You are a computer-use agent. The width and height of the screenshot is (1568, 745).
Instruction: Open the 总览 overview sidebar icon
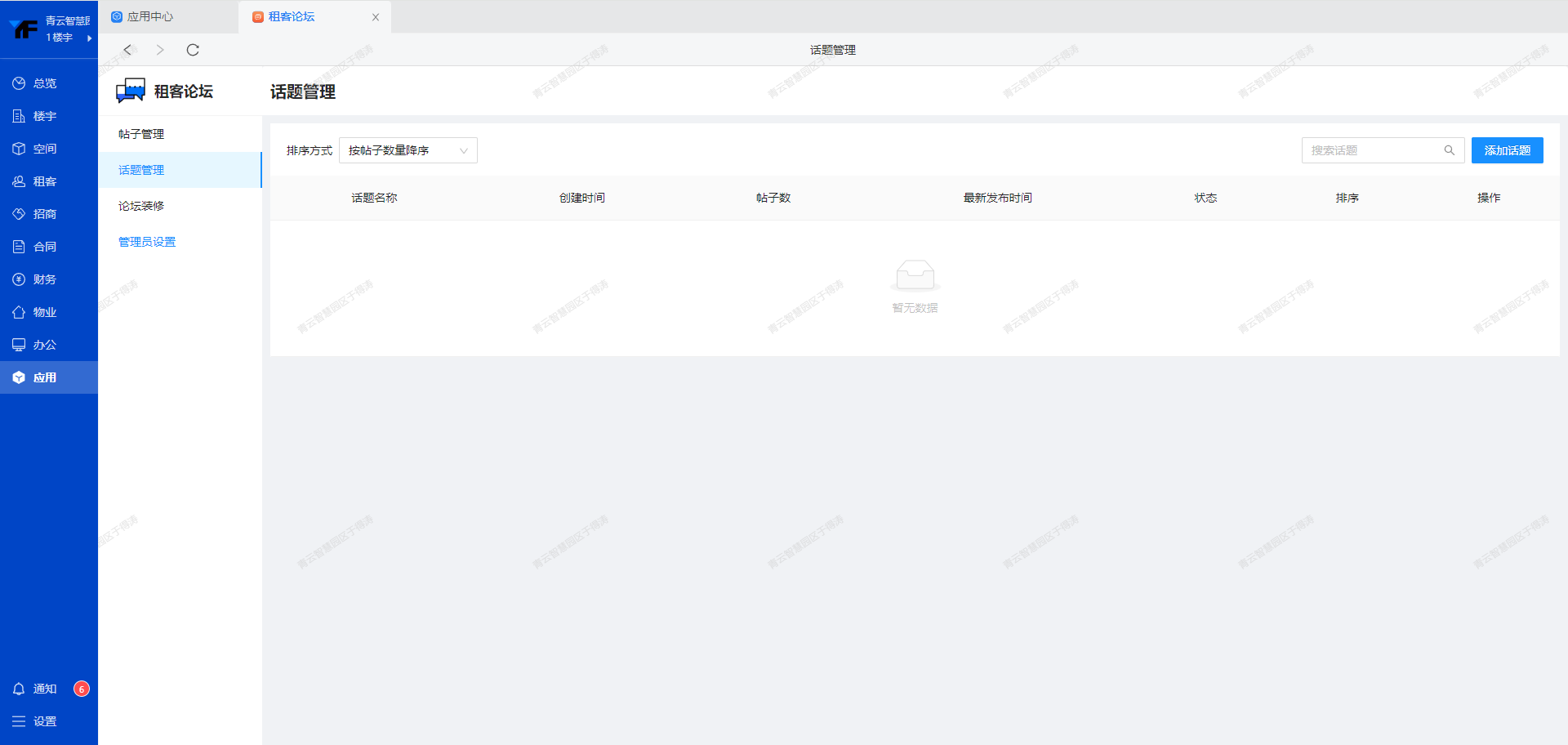click(x=19, y=83)
